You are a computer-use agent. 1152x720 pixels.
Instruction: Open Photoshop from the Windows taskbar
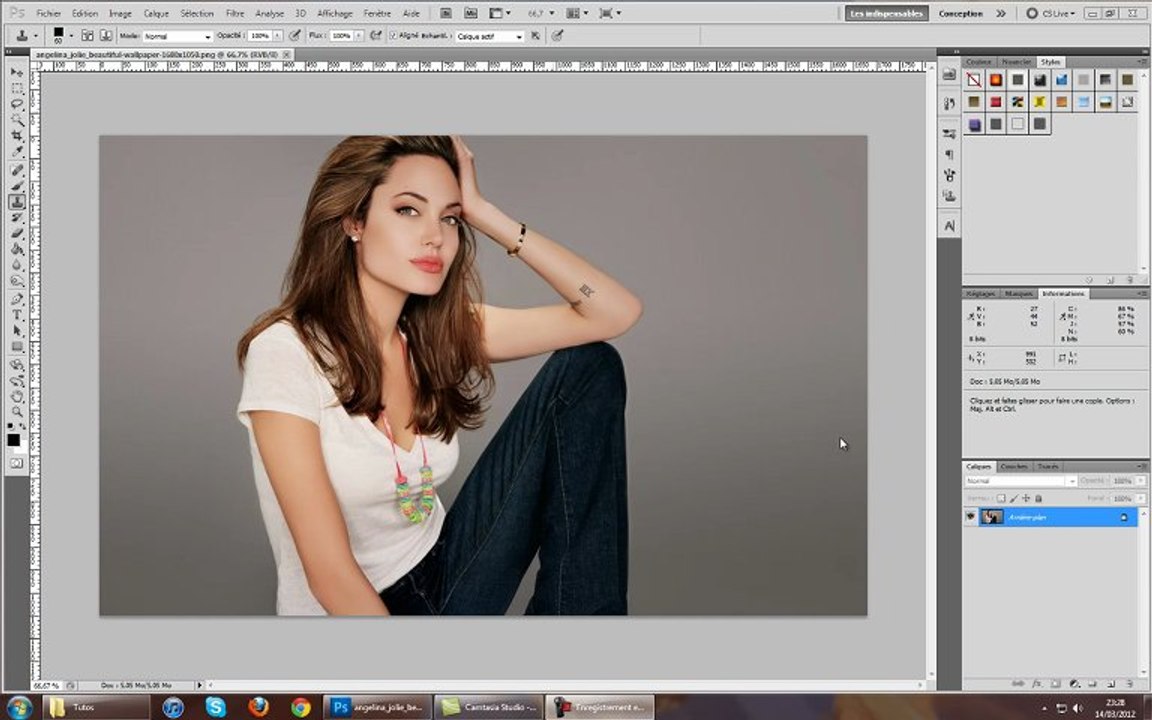[378, 707]
